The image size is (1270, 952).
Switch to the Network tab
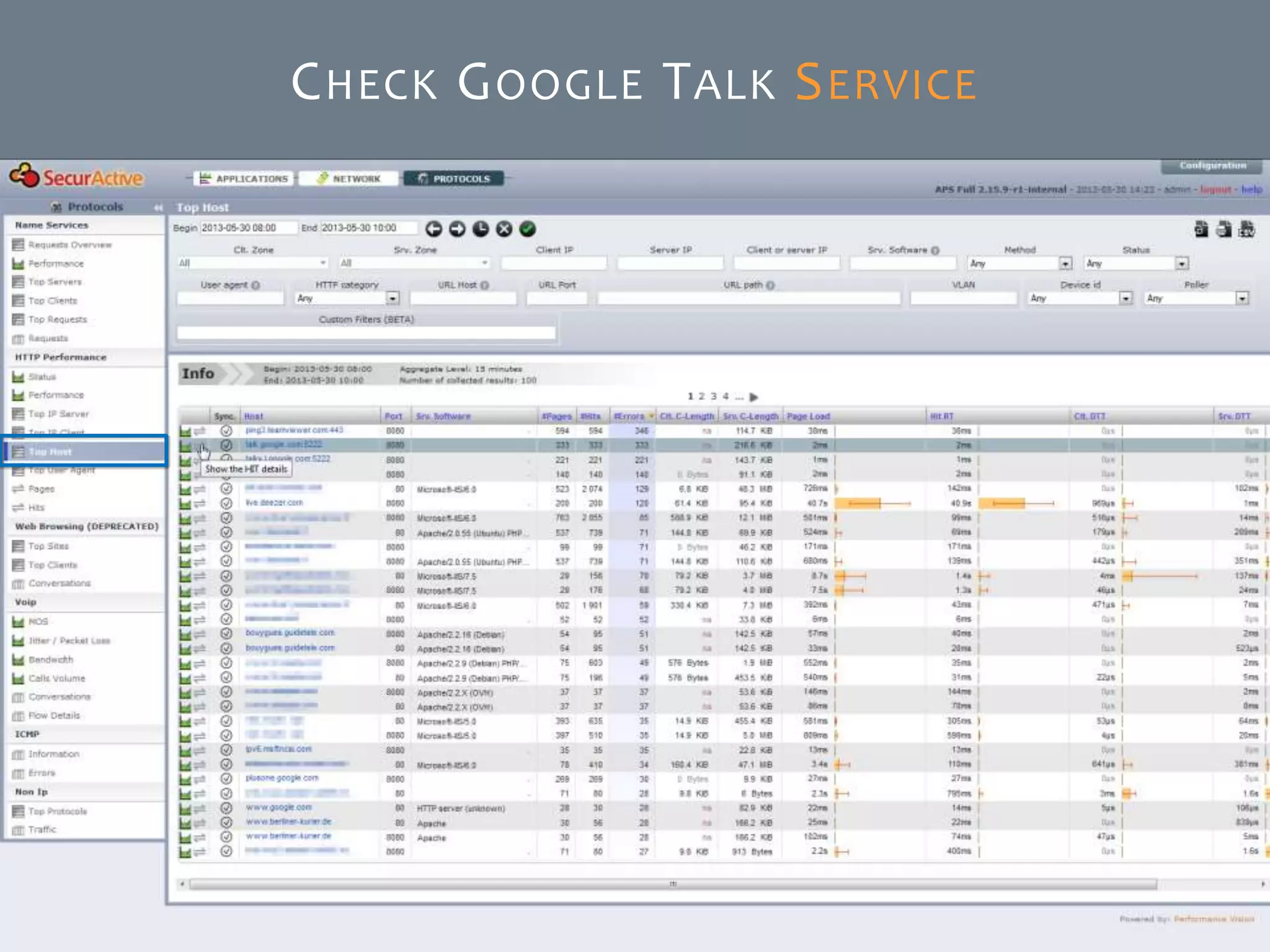(349, 179)
